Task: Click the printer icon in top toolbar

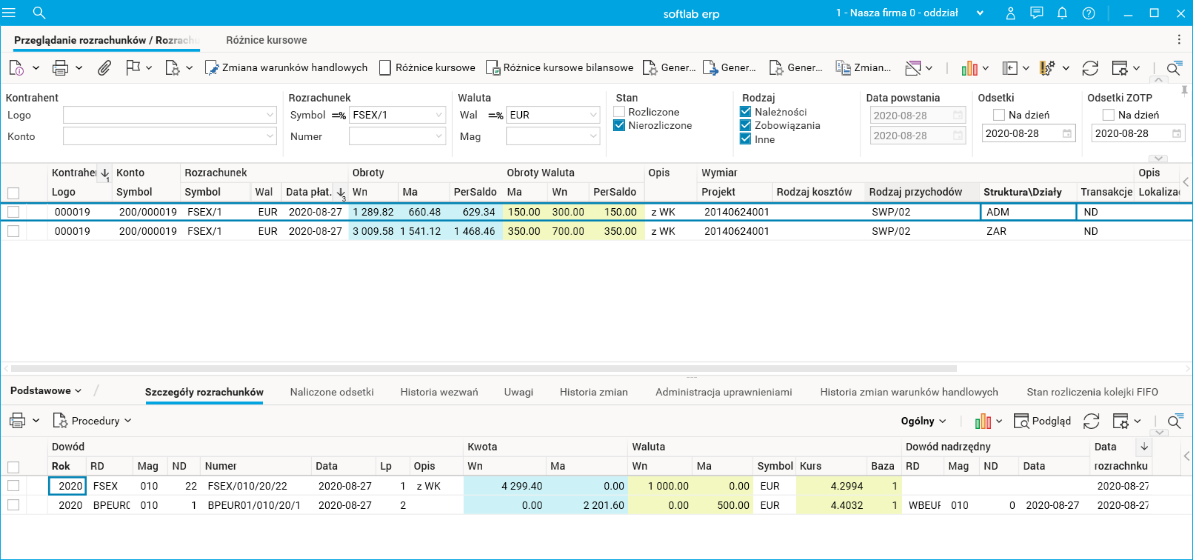Action: coord(60,68)
